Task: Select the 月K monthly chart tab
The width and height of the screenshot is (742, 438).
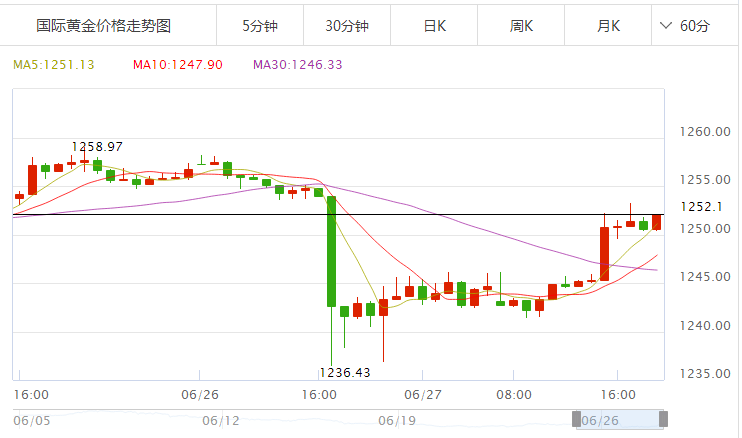Action: [x=609, y=27]
